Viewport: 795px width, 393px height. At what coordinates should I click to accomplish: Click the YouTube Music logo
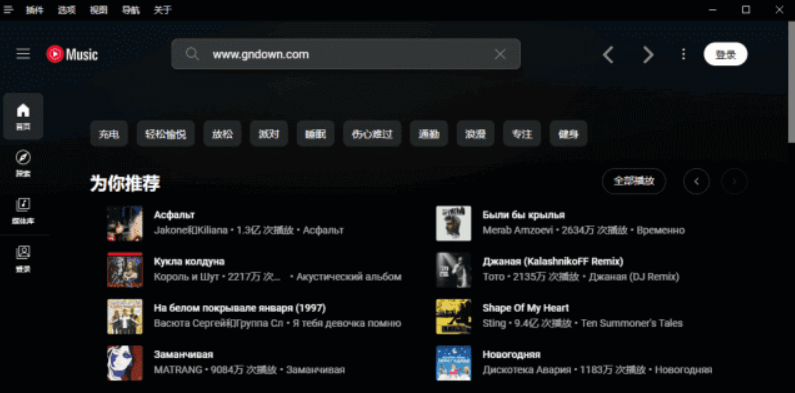pyautogui.click(x=72, y=54)
